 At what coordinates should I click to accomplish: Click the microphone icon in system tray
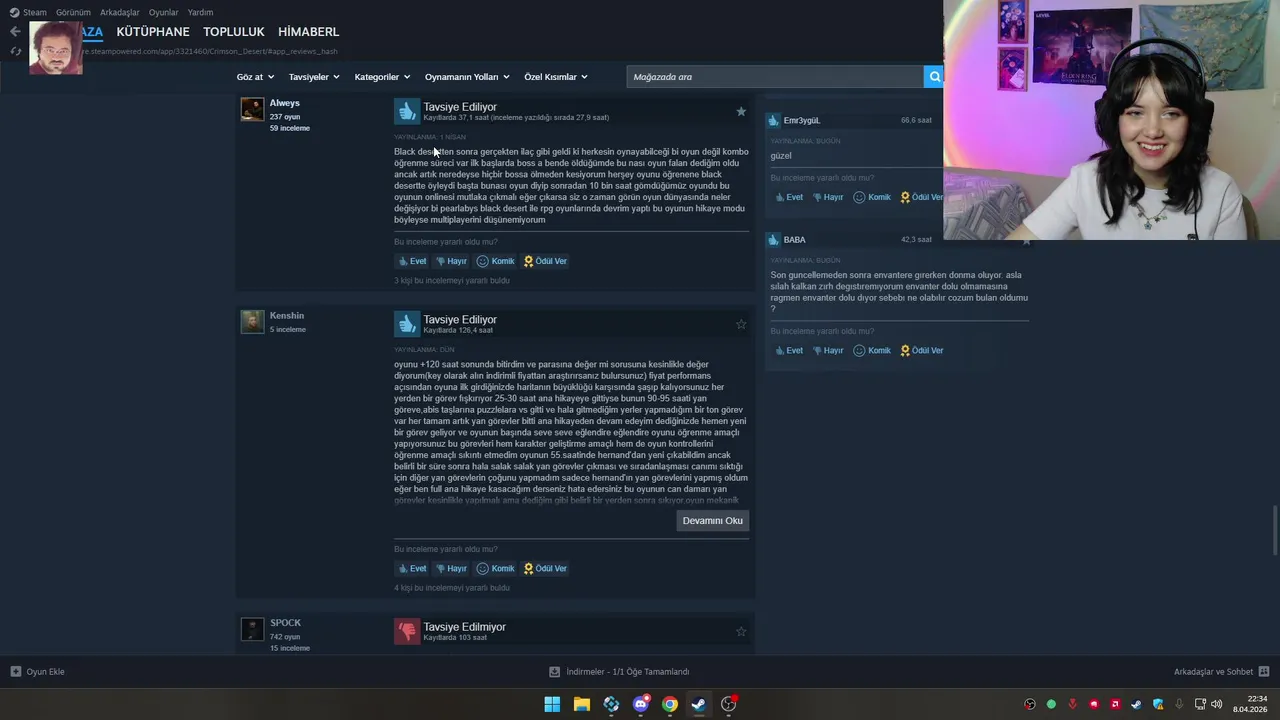coord(1179,704)
